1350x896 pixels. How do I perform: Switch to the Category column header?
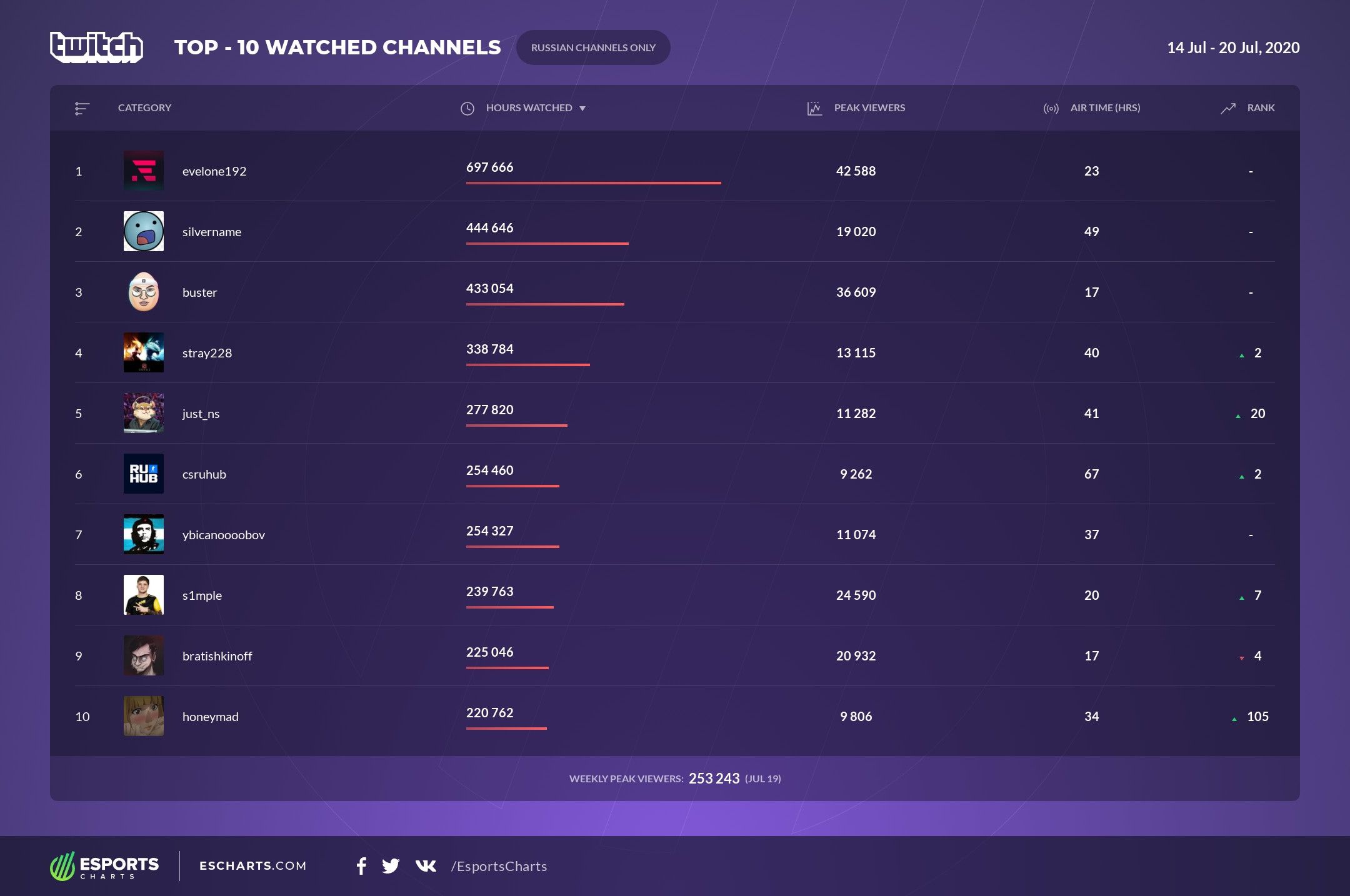144,108
